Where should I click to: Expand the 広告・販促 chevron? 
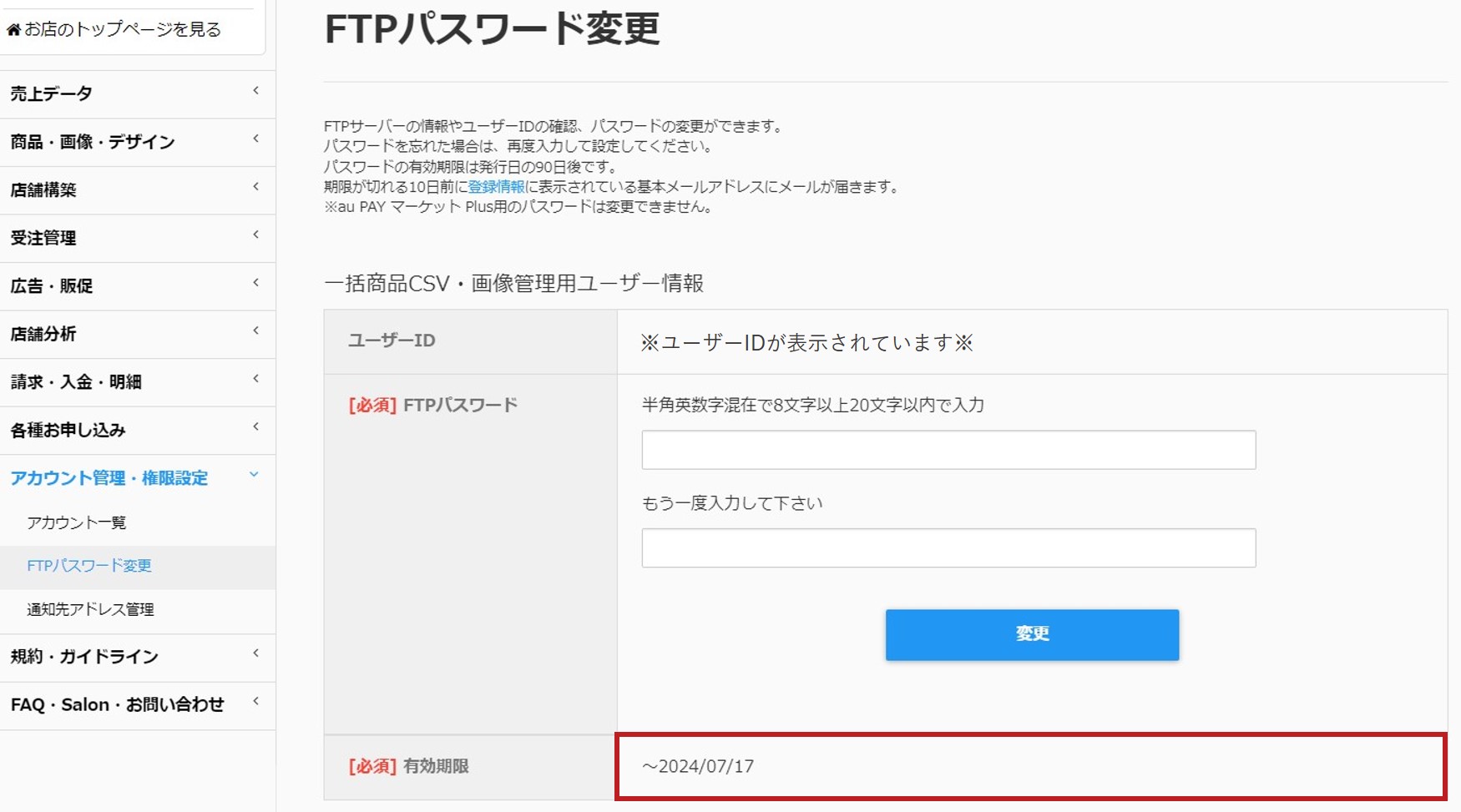(255, 282)
